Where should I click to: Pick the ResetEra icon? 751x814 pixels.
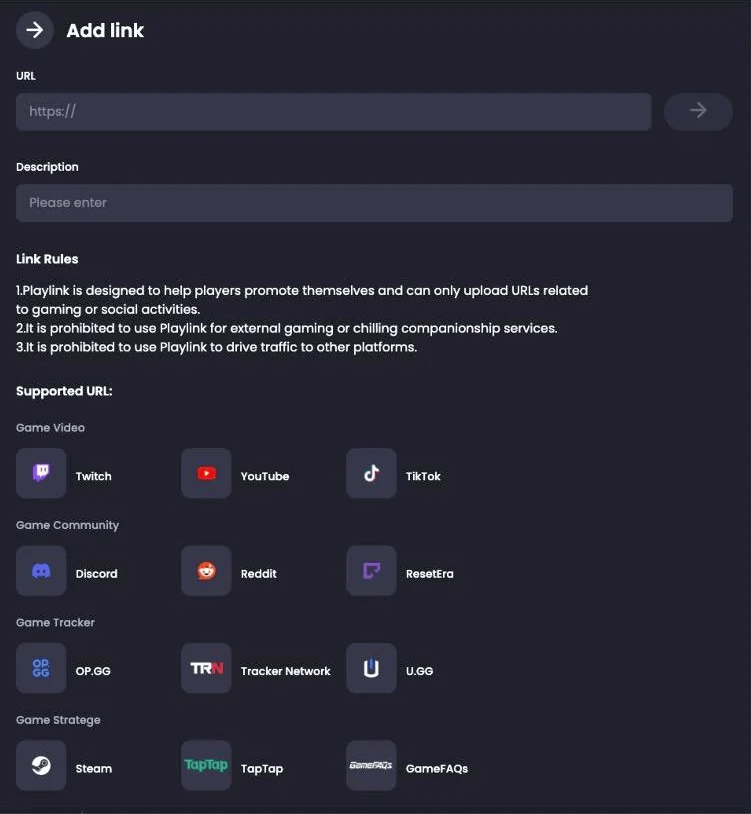(371, 571)
